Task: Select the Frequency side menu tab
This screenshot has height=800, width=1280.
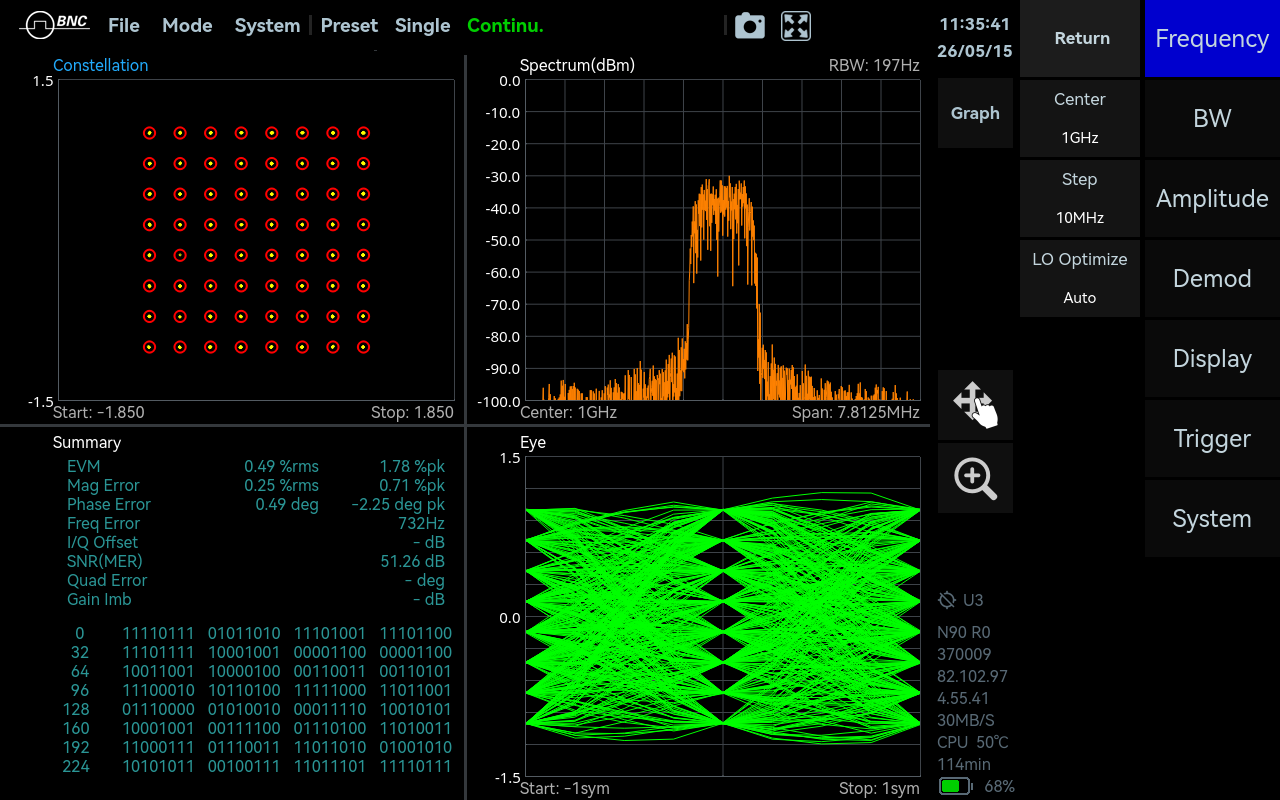Action: 1212,38
